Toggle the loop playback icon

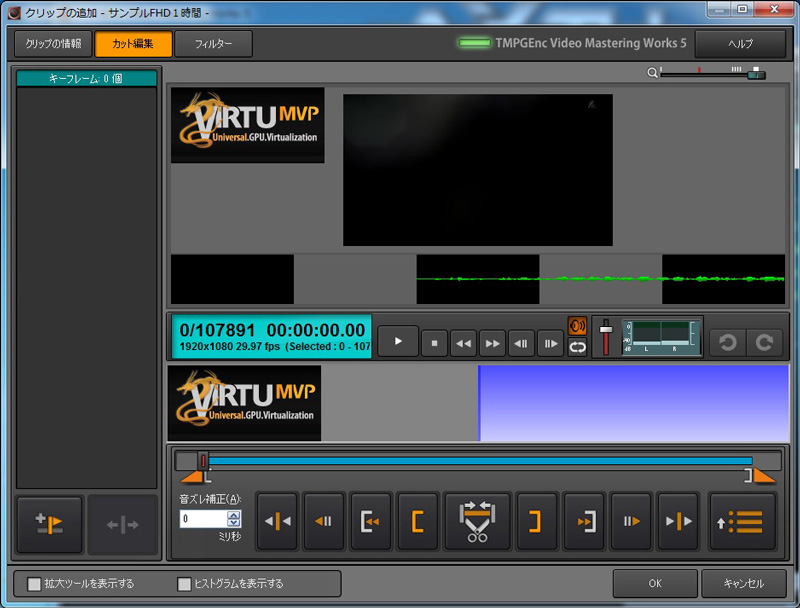[x=577, y=347]
